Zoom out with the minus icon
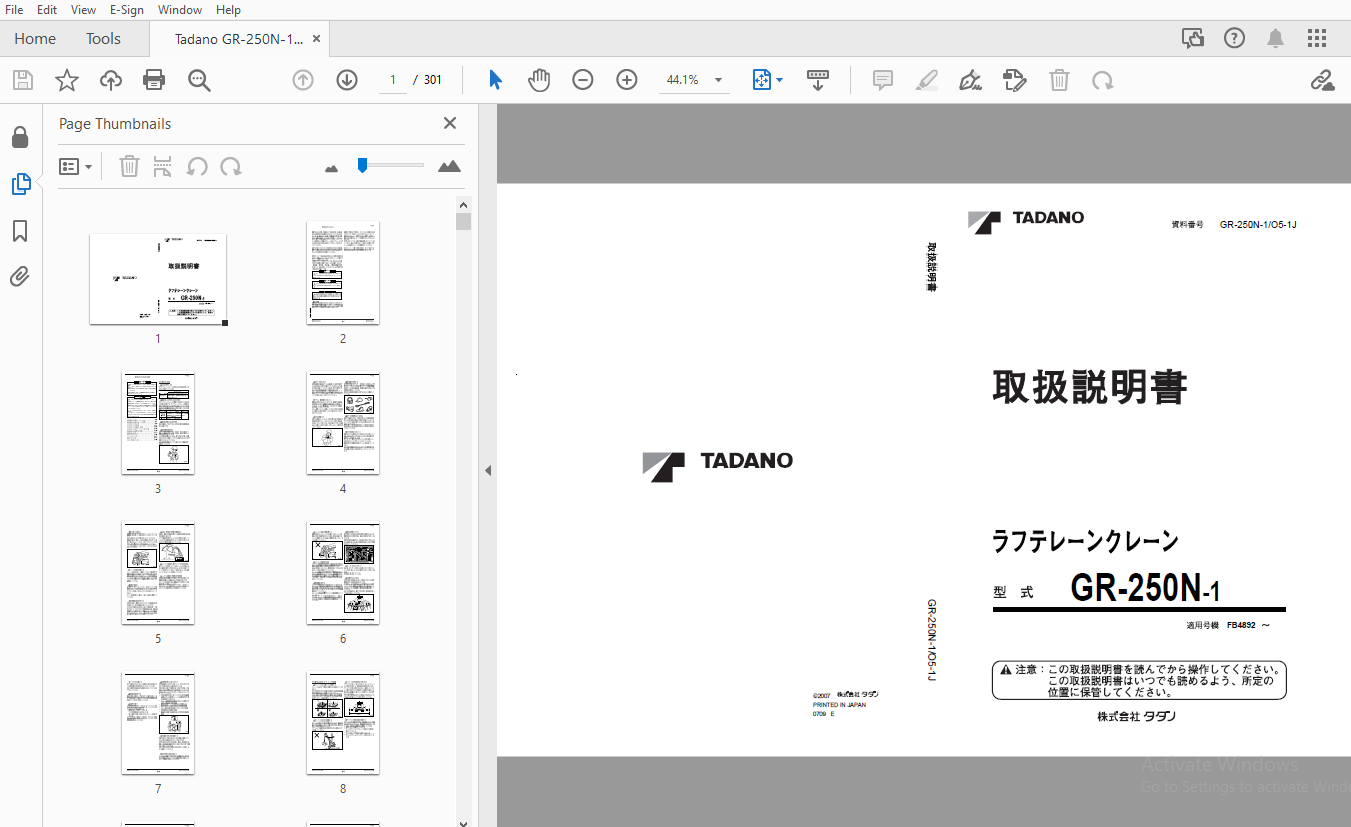 (583, 80)
